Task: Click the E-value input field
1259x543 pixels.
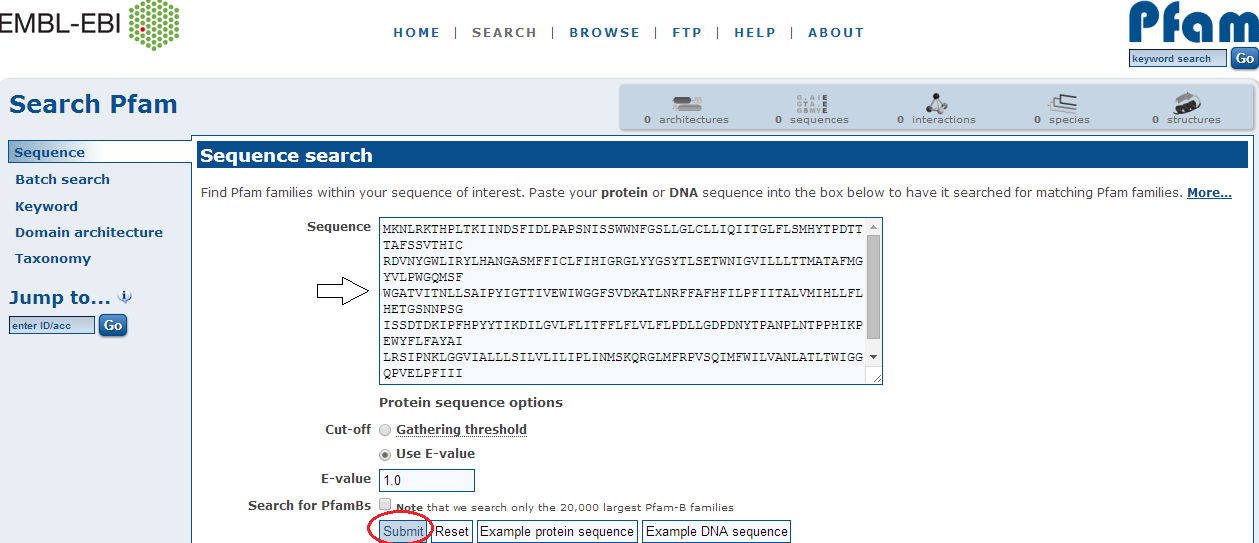Action: [x=426, y=480]
